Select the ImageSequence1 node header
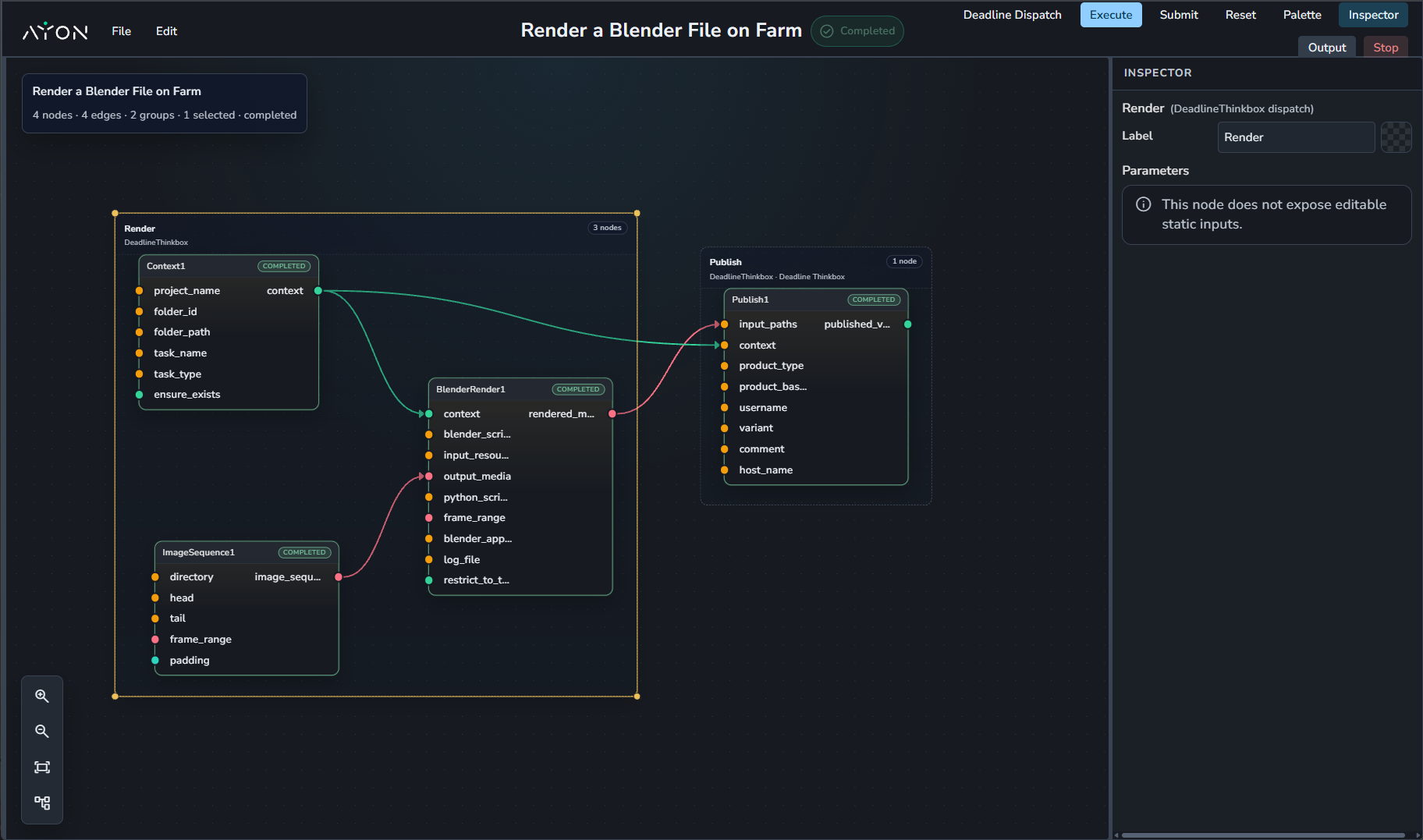The height and width of the screenshot is (840, 1423). coord(247,552)
